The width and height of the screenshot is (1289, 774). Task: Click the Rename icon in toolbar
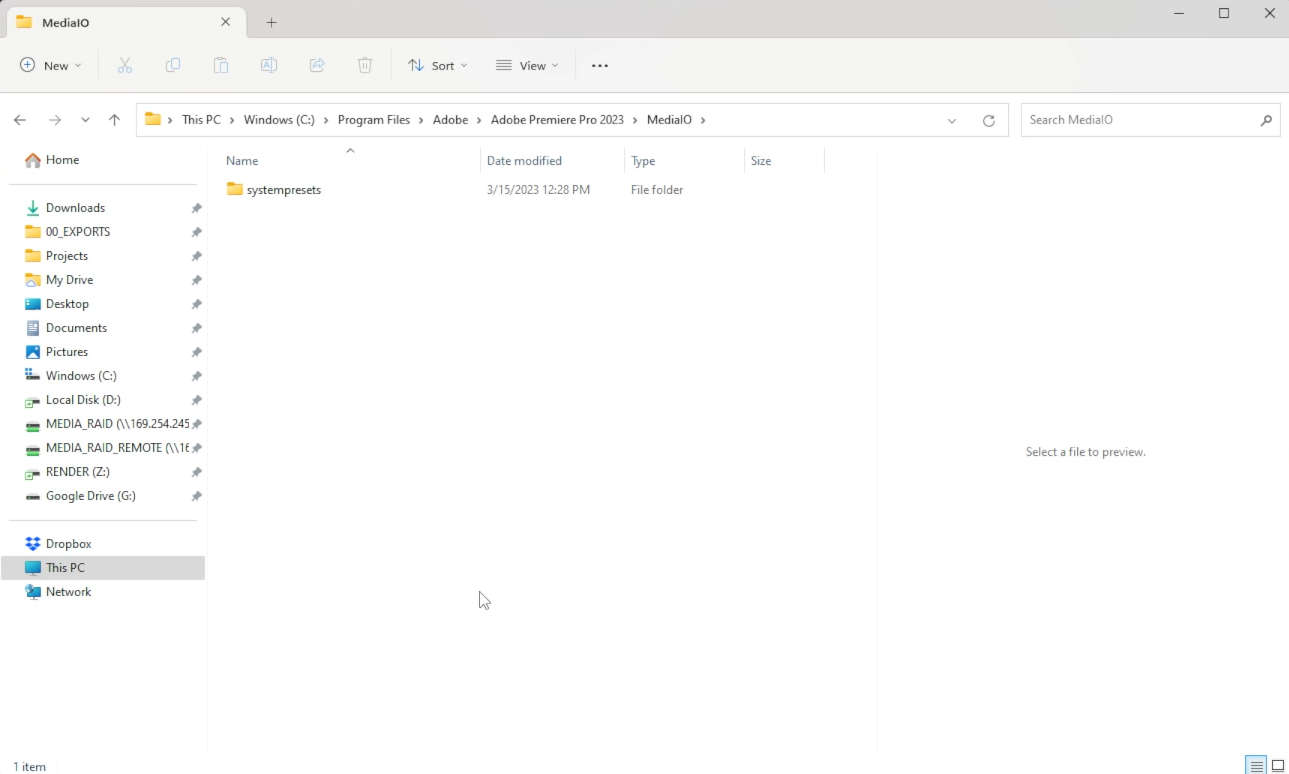click(269, 65)
